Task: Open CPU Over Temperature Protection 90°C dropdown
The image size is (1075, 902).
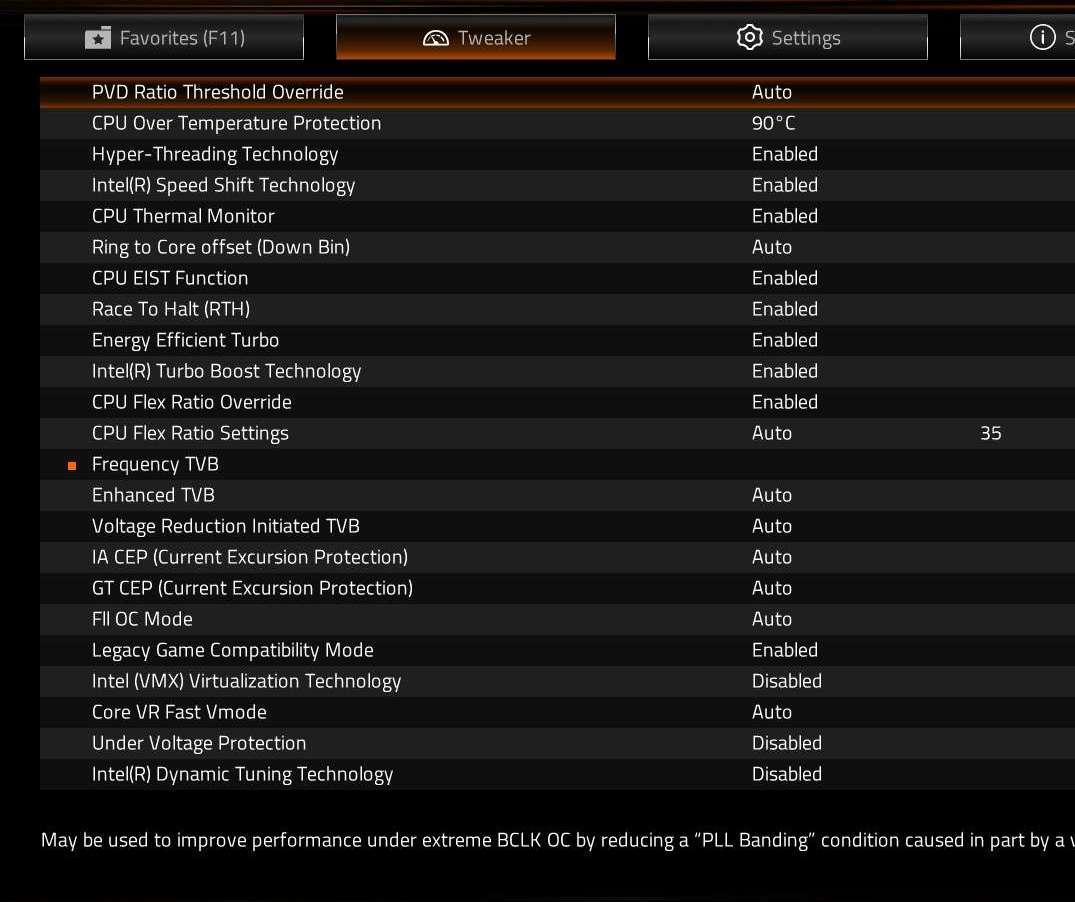Action: click(774, 123)
